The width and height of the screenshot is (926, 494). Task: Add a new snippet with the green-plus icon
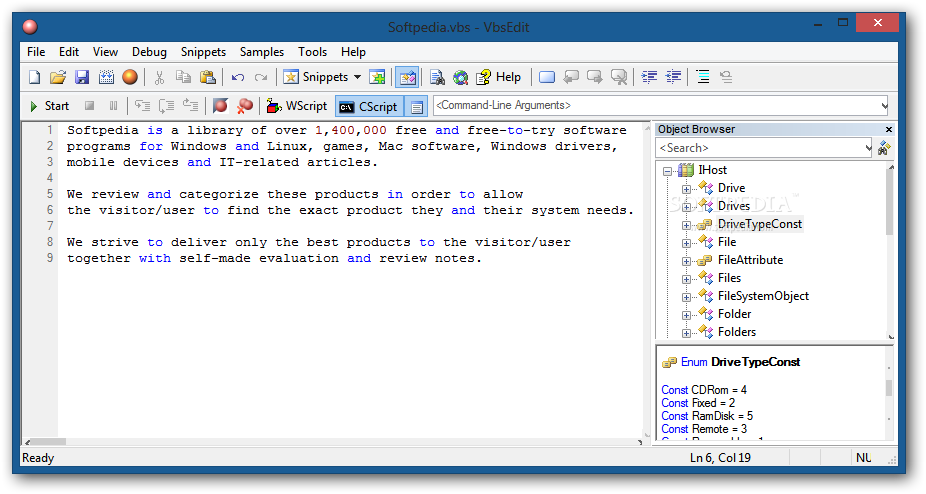pos(377,77)
